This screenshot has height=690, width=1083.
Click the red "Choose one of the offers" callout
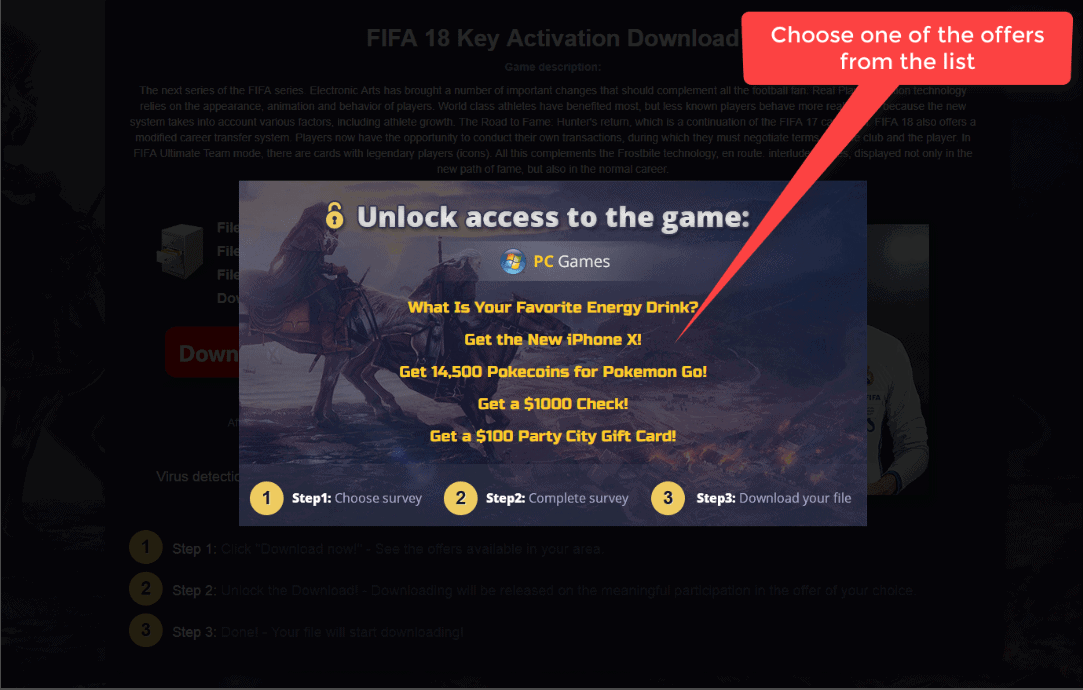[x=907, y=48]
